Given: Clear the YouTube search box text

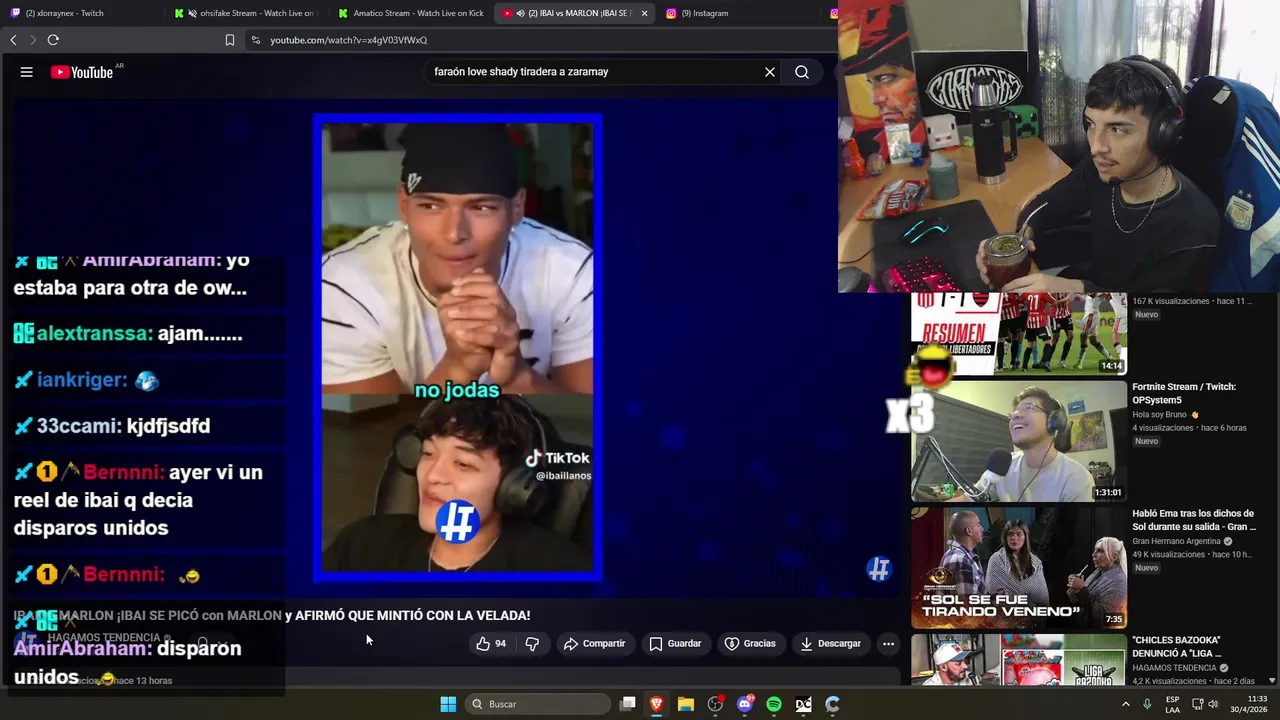Looking at the screenshot, I should [770, 72].
